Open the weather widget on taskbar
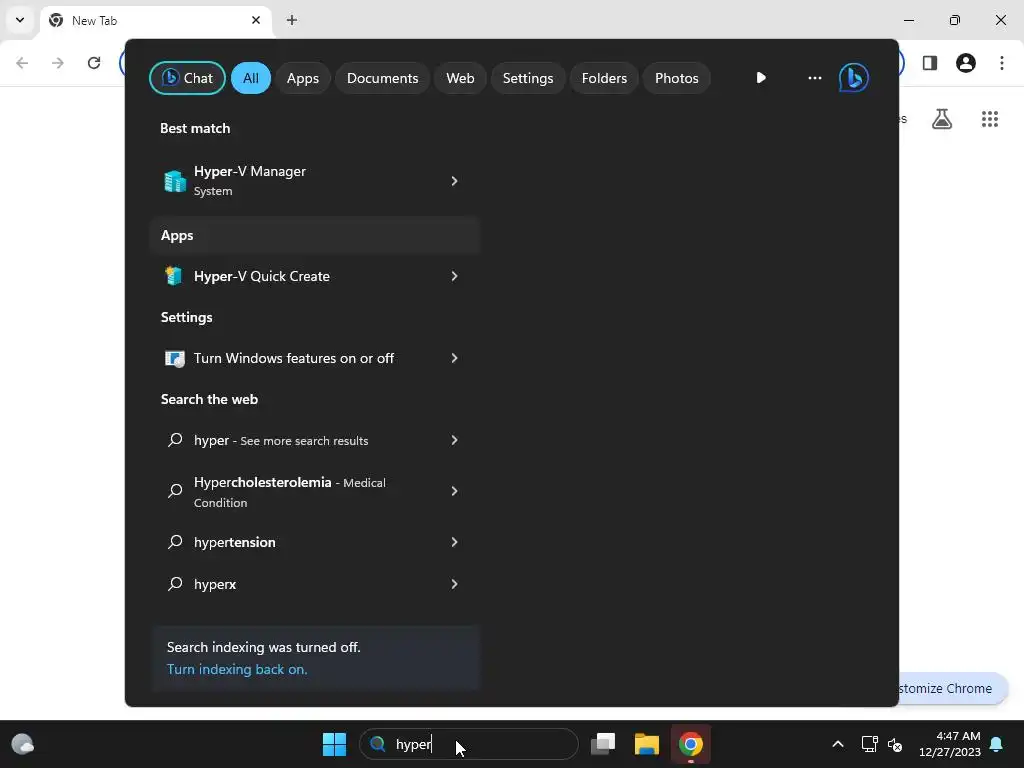The width and height of the screenshot is (1024, 768). (23, 744)
